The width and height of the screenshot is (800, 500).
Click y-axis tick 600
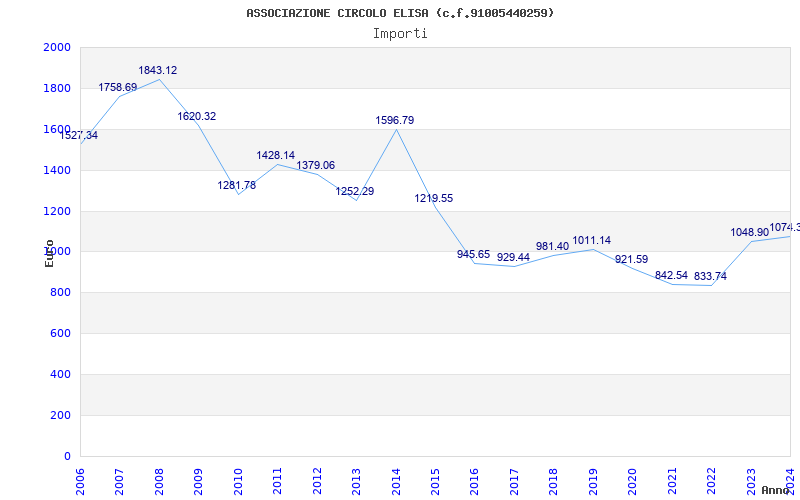(61, 333)
